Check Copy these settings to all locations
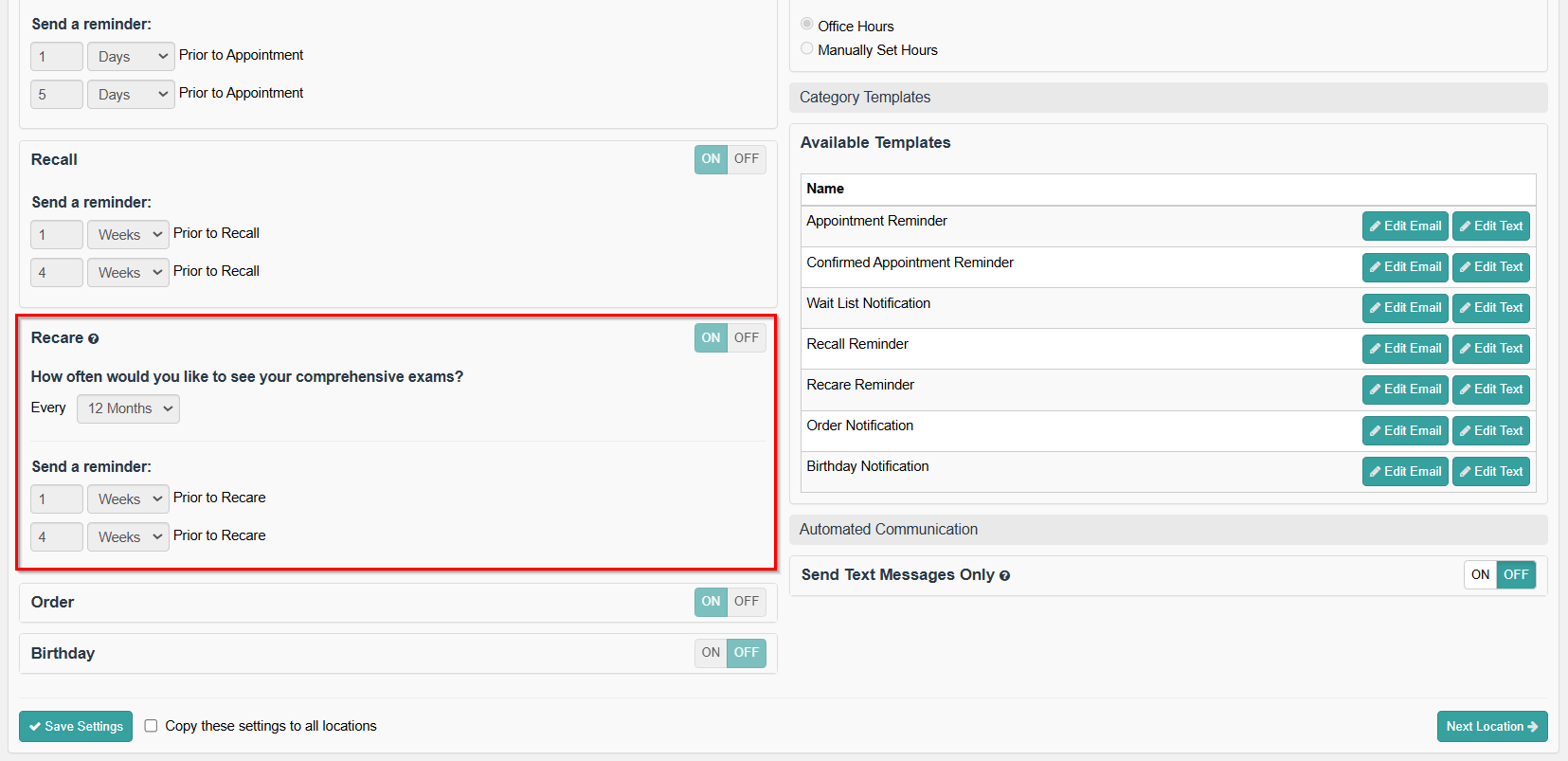This screenshot has height=761, width=1568. [x=151, y=726]
